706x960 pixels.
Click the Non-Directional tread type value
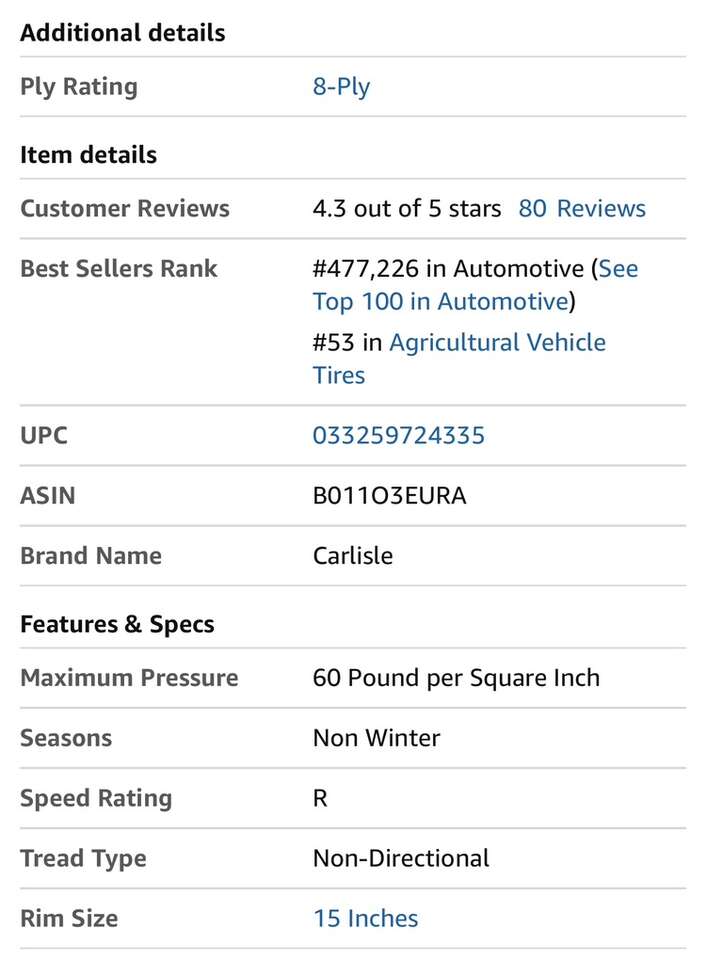pos(401,859)
